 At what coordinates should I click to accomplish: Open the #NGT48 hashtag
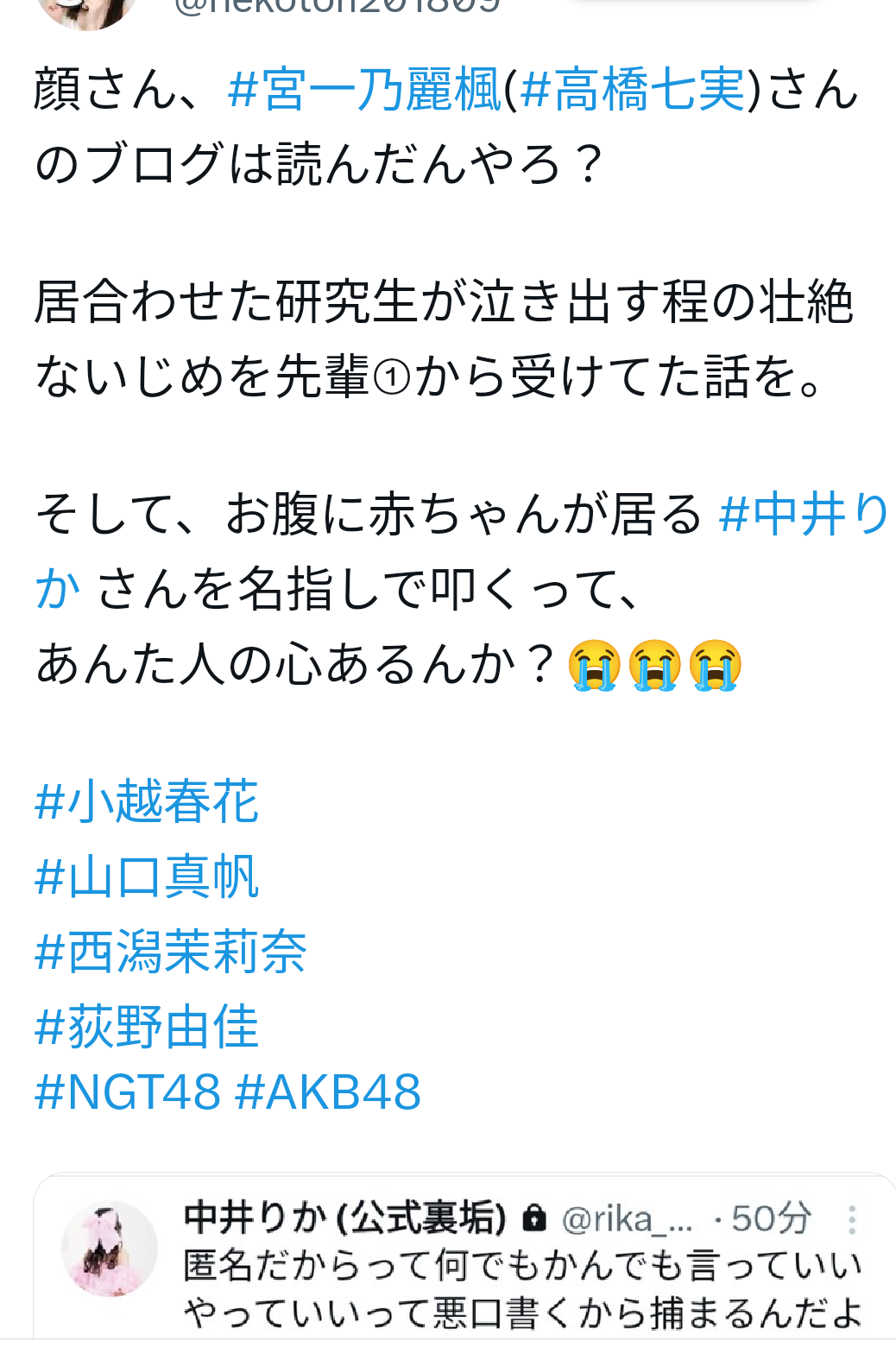tap(128, 1092)
